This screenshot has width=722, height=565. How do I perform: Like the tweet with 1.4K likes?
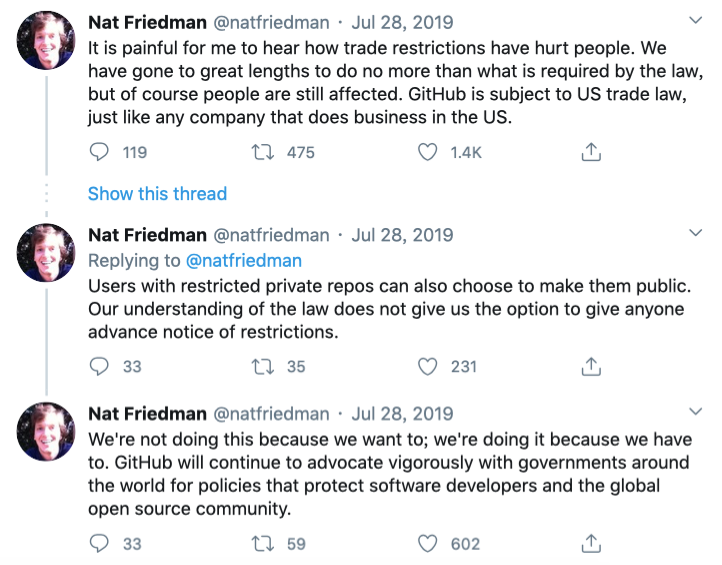tap(428, 152)
